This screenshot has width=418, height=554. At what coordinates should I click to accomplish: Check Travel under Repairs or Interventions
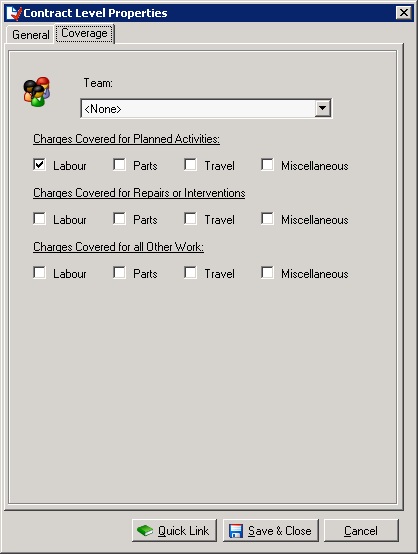pos(190,219)
